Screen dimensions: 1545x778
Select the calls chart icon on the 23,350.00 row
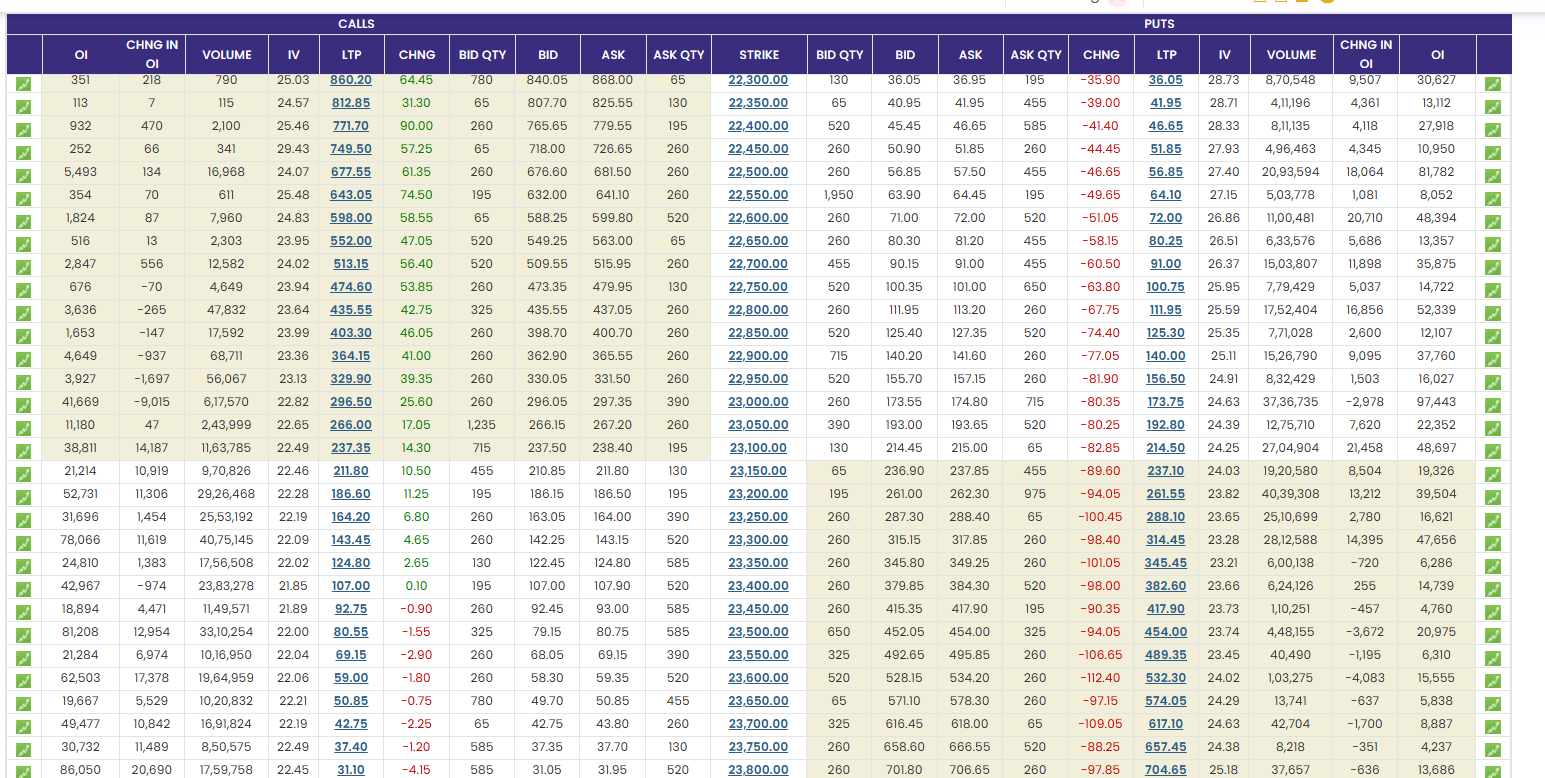pos(24,567)
